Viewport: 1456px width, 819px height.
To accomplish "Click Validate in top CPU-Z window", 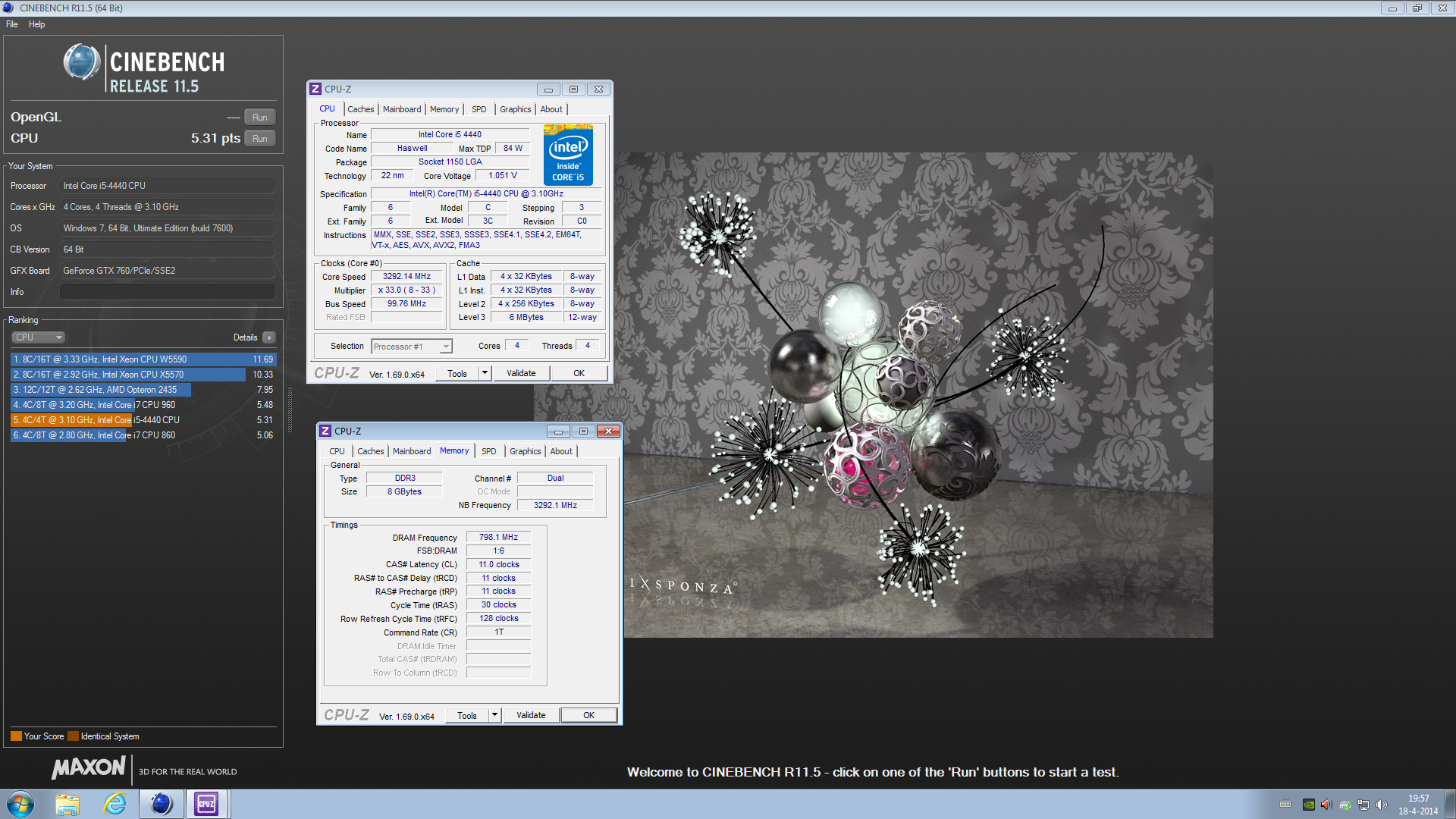I will pos(521,373).
